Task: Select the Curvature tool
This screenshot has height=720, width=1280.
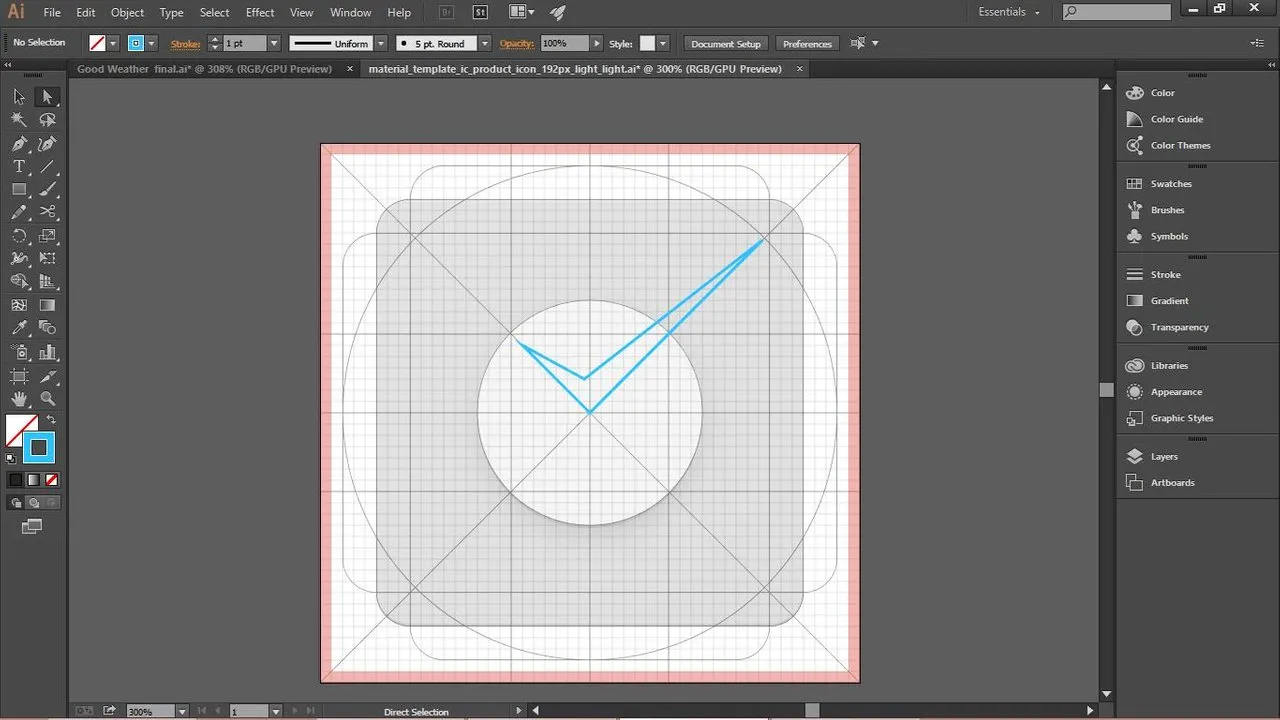Action: (47, 143)
